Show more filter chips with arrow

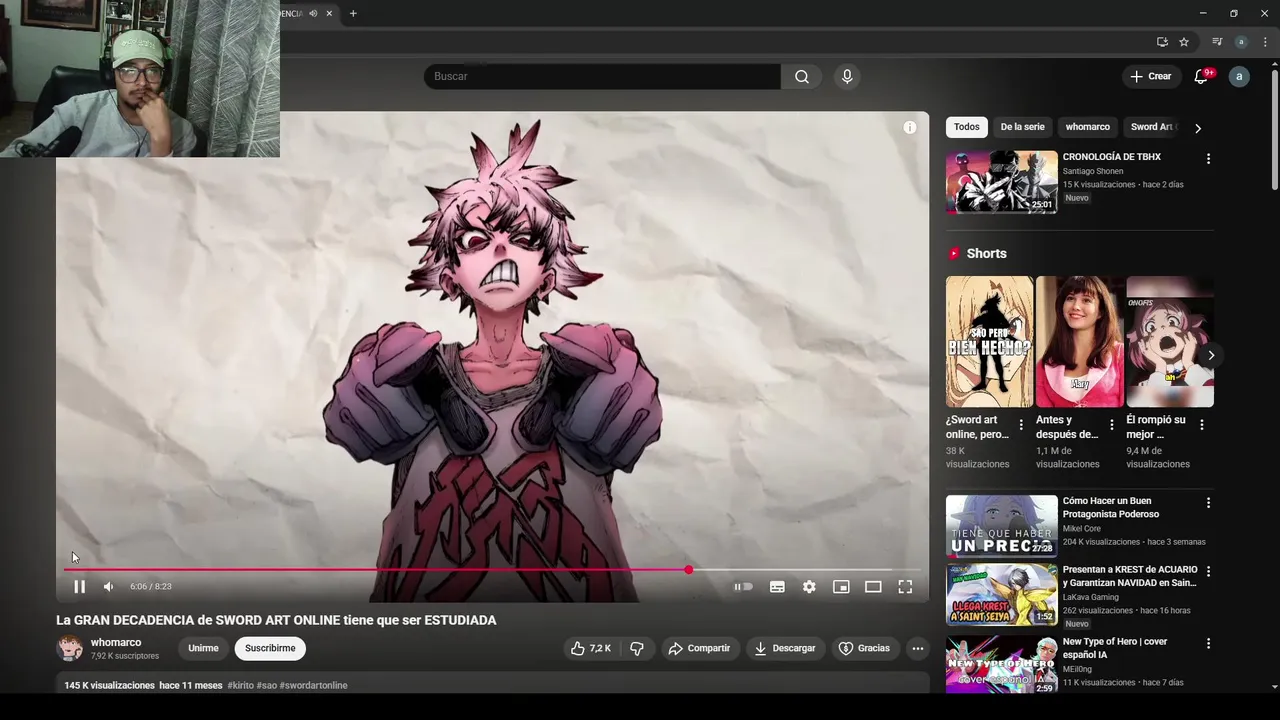pos(1198,127)
